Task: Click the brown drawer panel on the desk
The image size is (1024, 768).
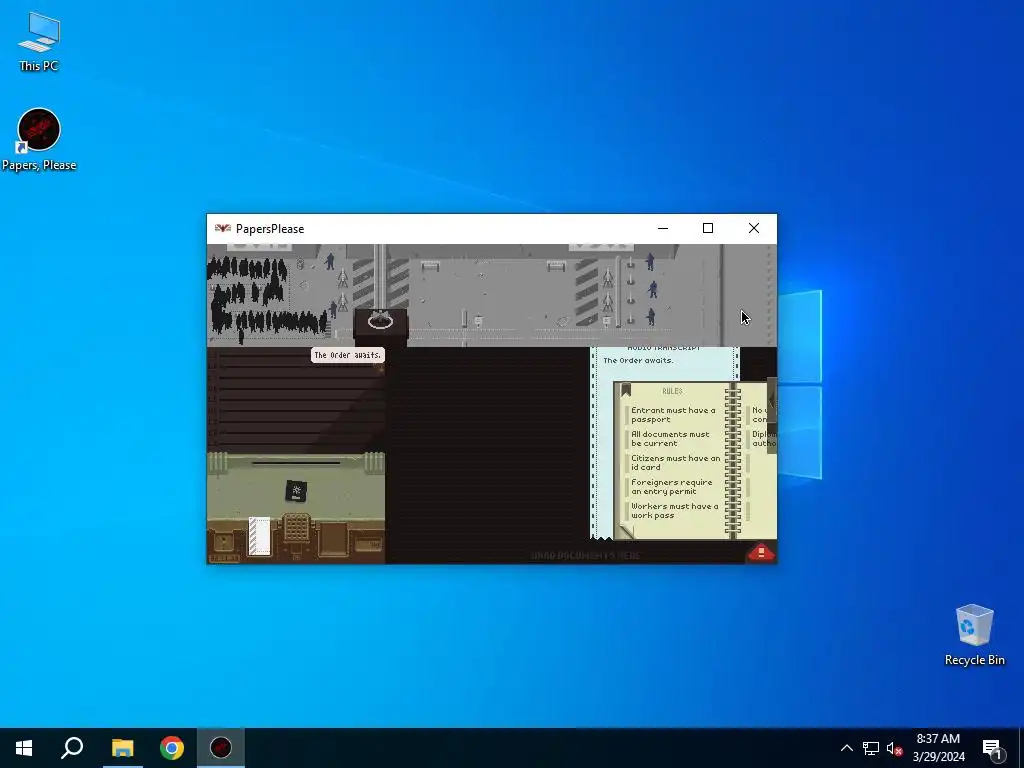Action: click(x=333, y=538)
